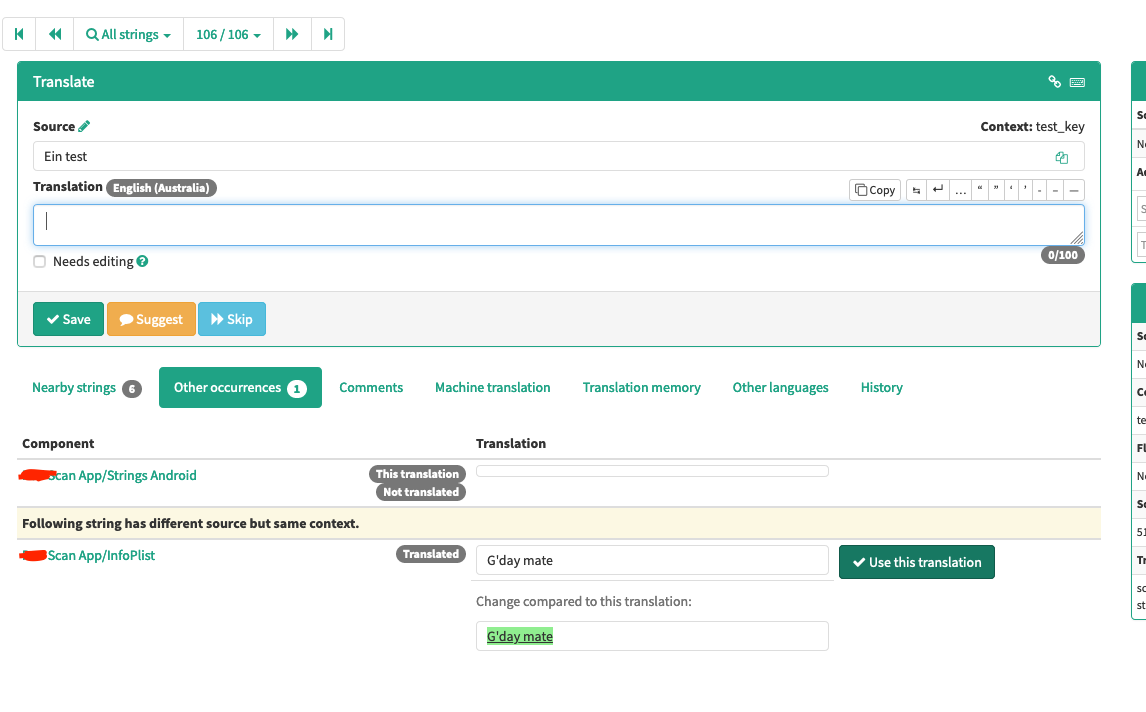
Task: Open the Comments tab
Action: pyautogui.click(x=371, y=387)
